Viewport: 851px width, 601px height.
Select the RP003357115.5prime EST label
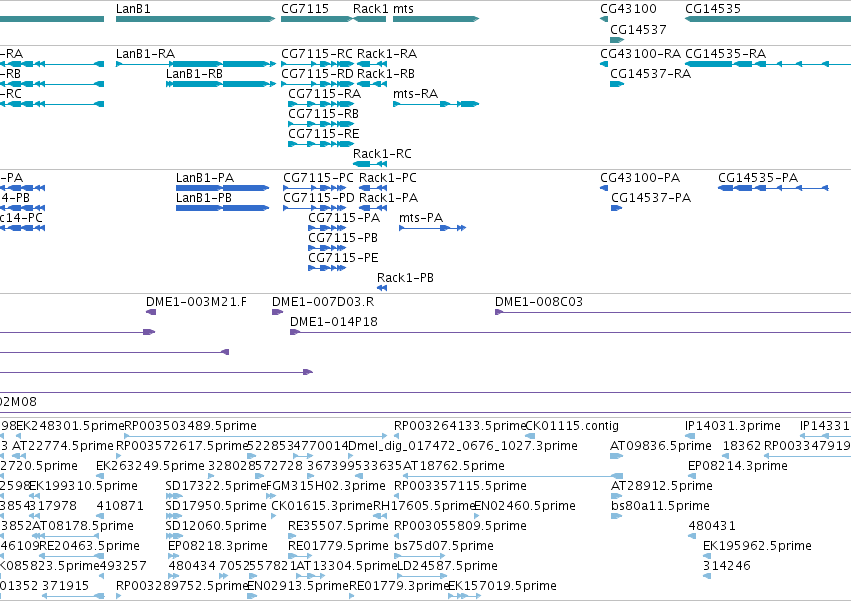pyautogui.click(x=460, y=486)
